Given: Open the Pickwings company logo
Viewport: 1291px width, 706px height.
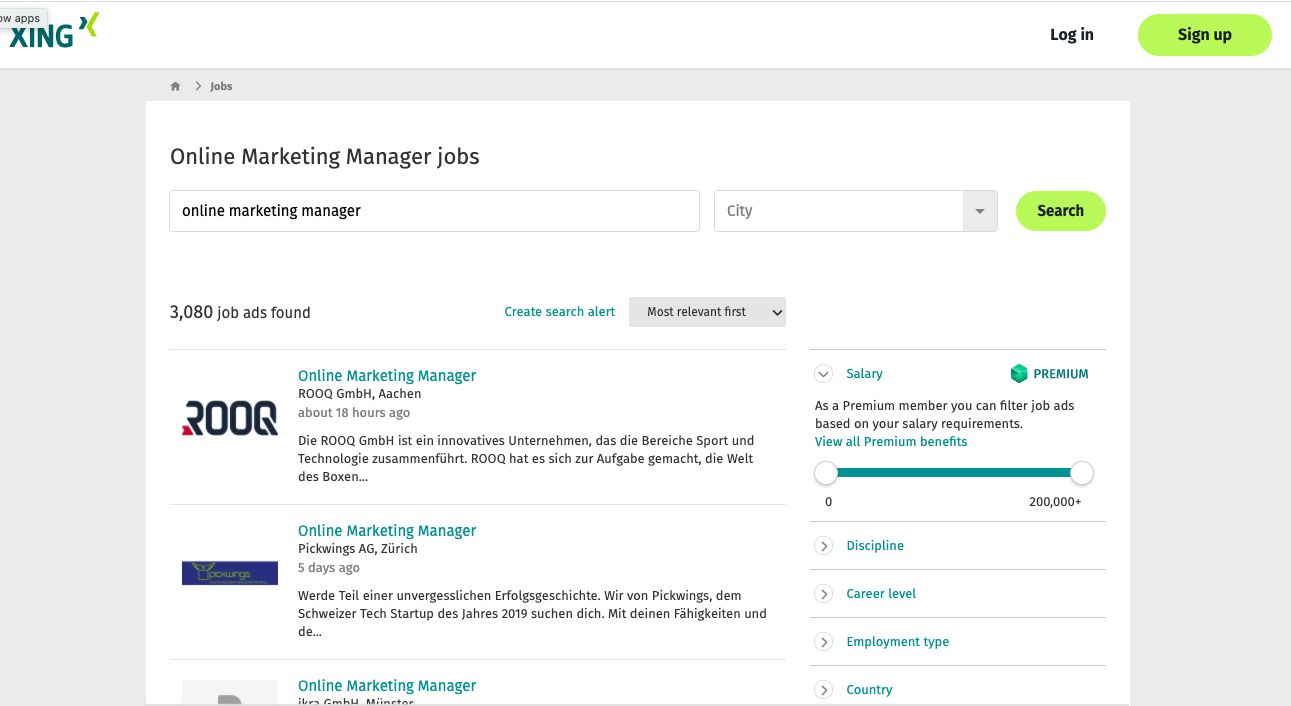Looking at the screenshot, I should click(230, 573).
